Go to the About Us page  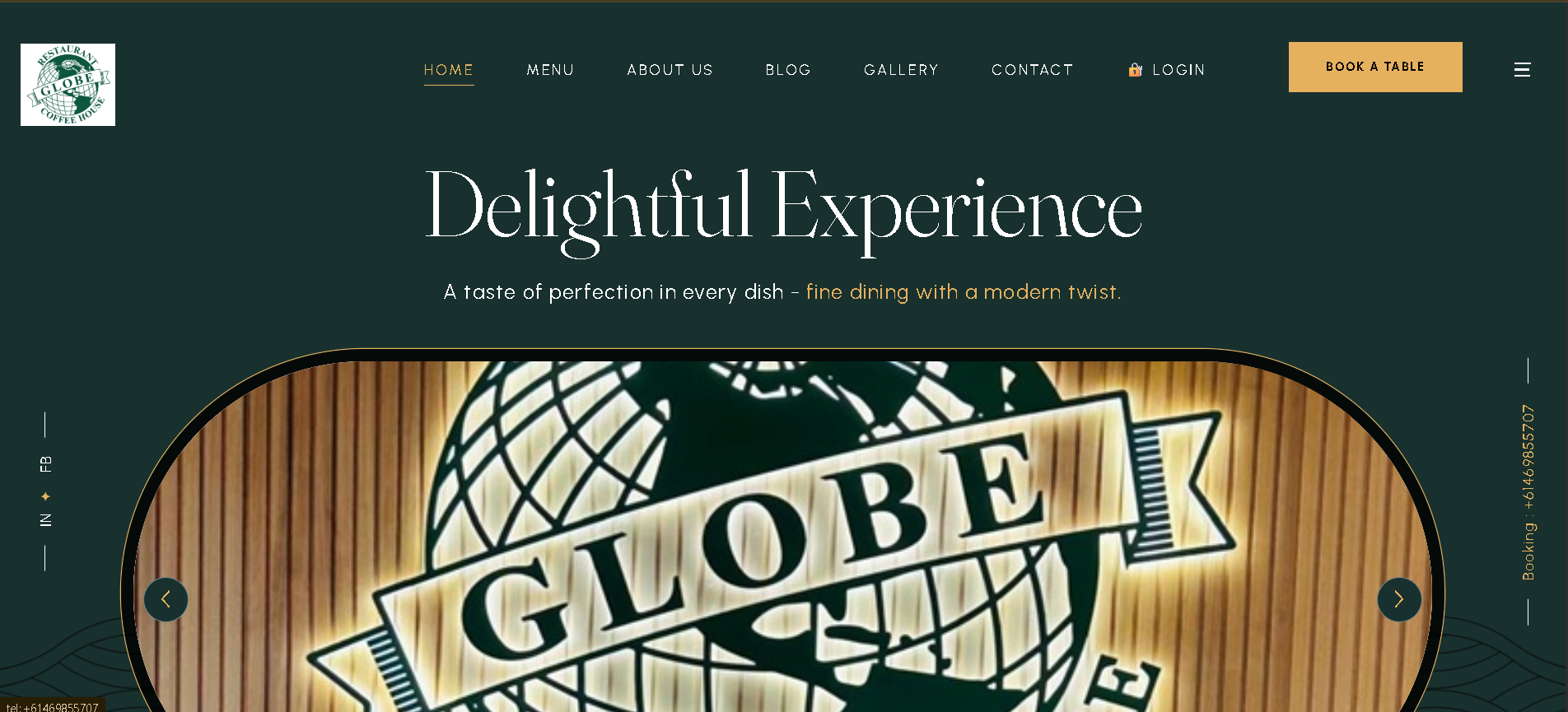(x=670, y=70)
